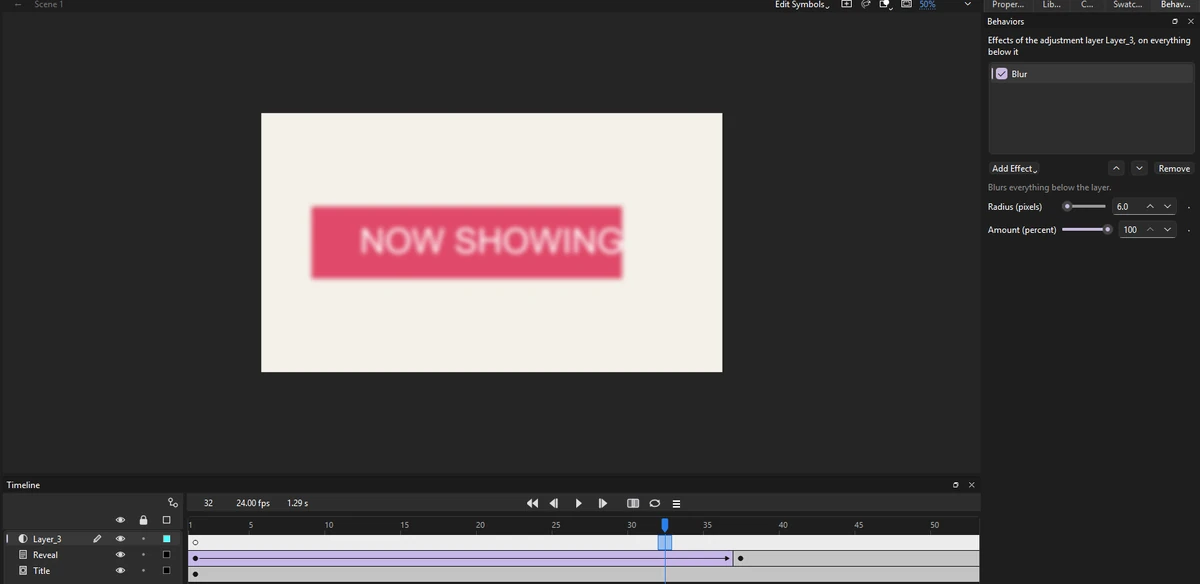
Task: Open the timeline options menu
Action: [676, 503]
